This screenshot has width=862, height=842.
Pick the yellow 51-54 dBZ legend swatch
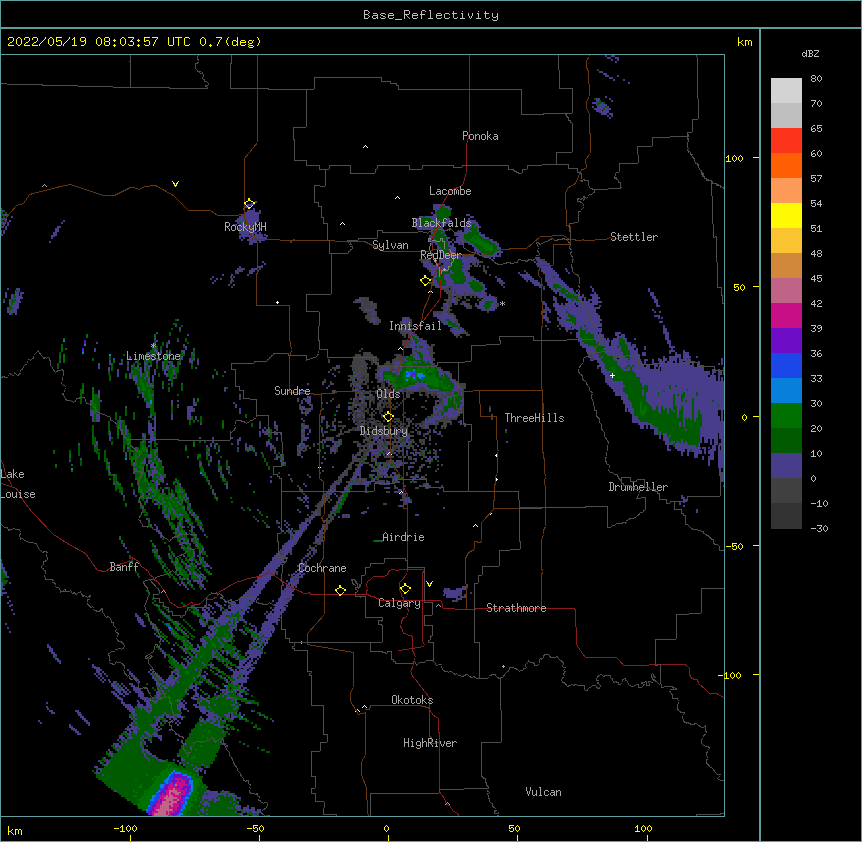tap(786, 215)
